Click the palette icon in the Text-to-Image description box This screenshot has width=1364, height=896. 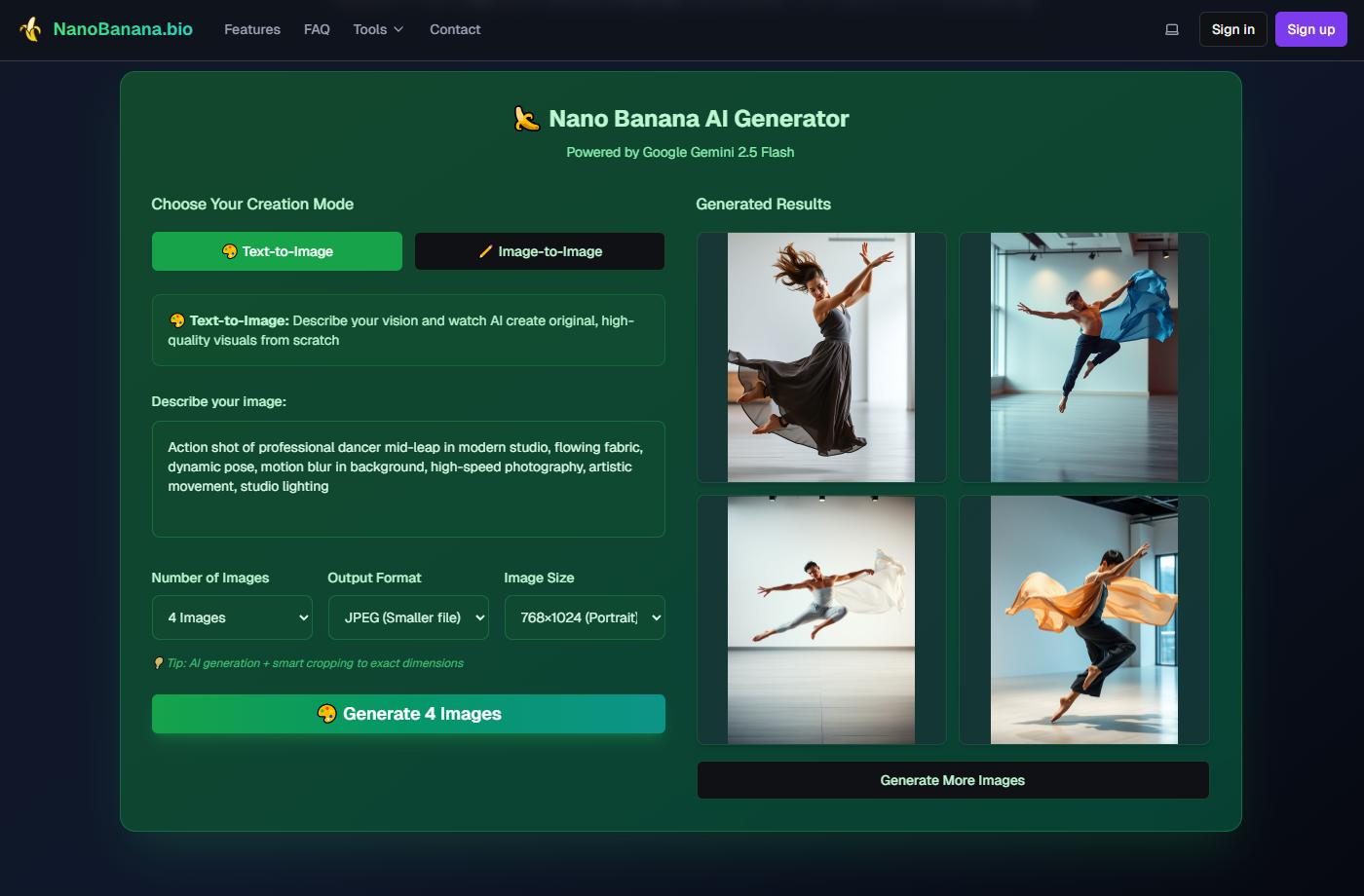(x=177, y=320)
